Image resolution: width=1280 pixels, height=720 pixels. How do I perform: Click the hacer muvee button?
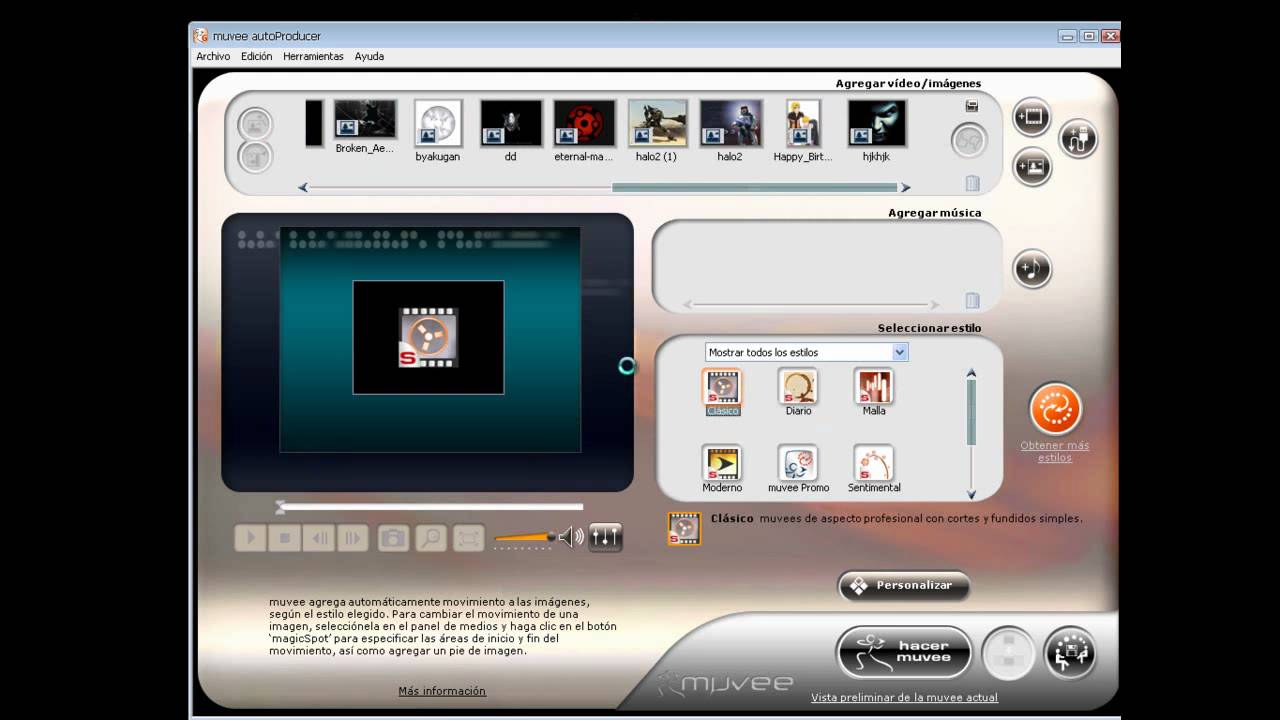coord(904,652)
